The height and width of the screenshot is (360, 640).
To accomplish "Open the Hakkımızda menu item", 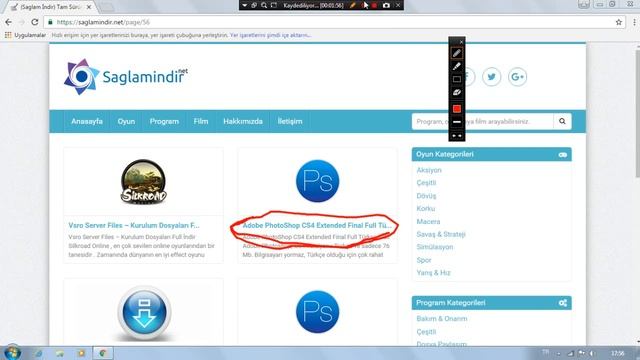I will coord(243,121).
